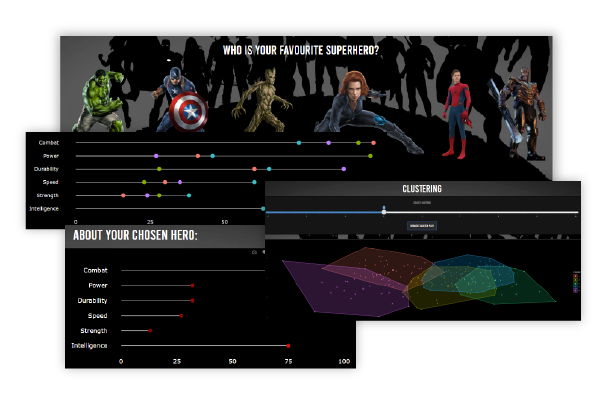Viewport: 600px width, 400px height.
Task: Click the Clustering slider handle
Action: click(384, 212)
